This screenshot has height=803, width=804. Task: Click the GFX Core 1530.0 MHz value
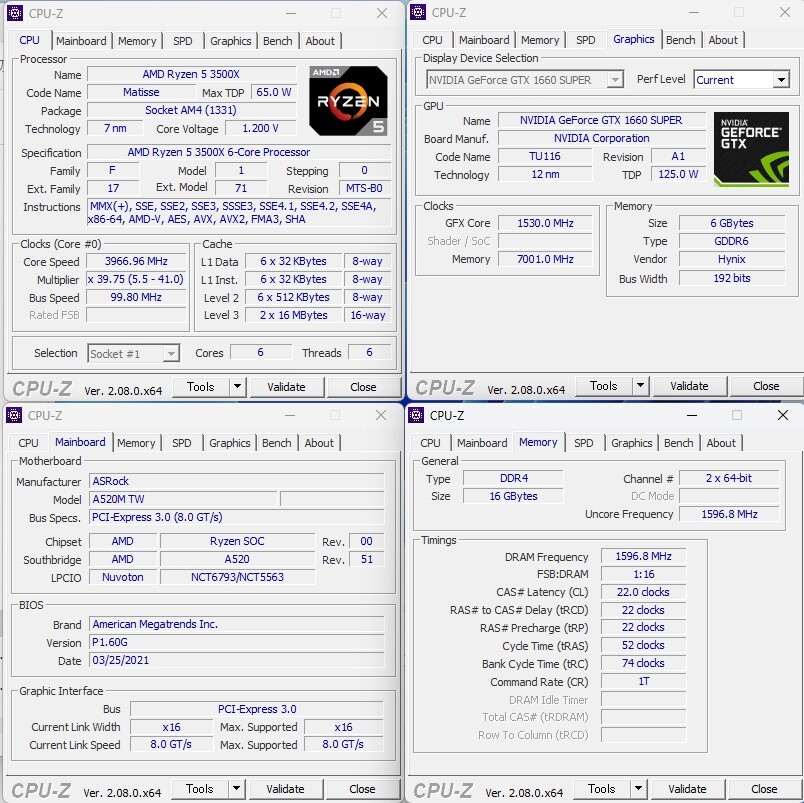[x=545, y=223]
